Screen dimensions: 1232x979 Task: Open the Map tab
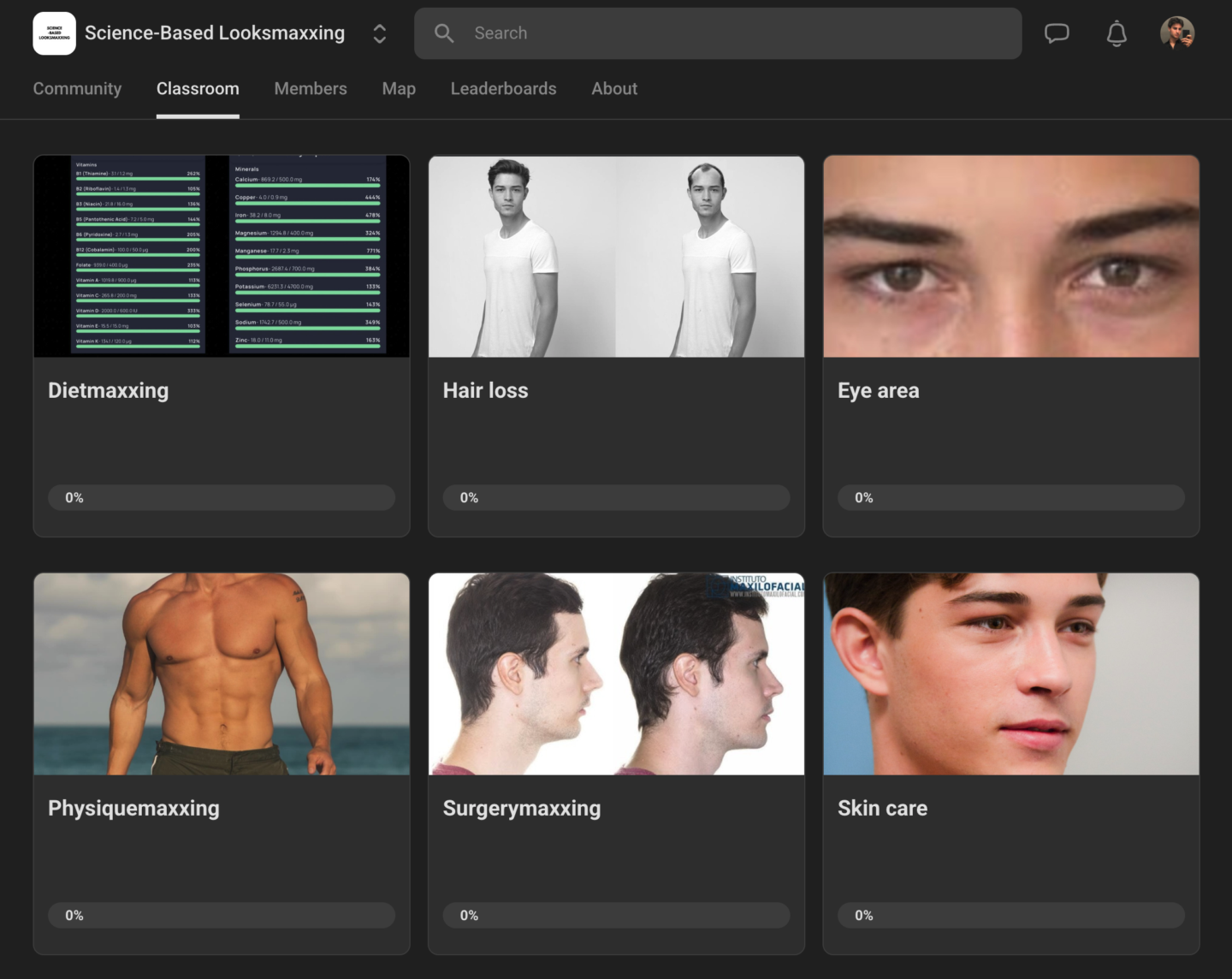point(399,89)
